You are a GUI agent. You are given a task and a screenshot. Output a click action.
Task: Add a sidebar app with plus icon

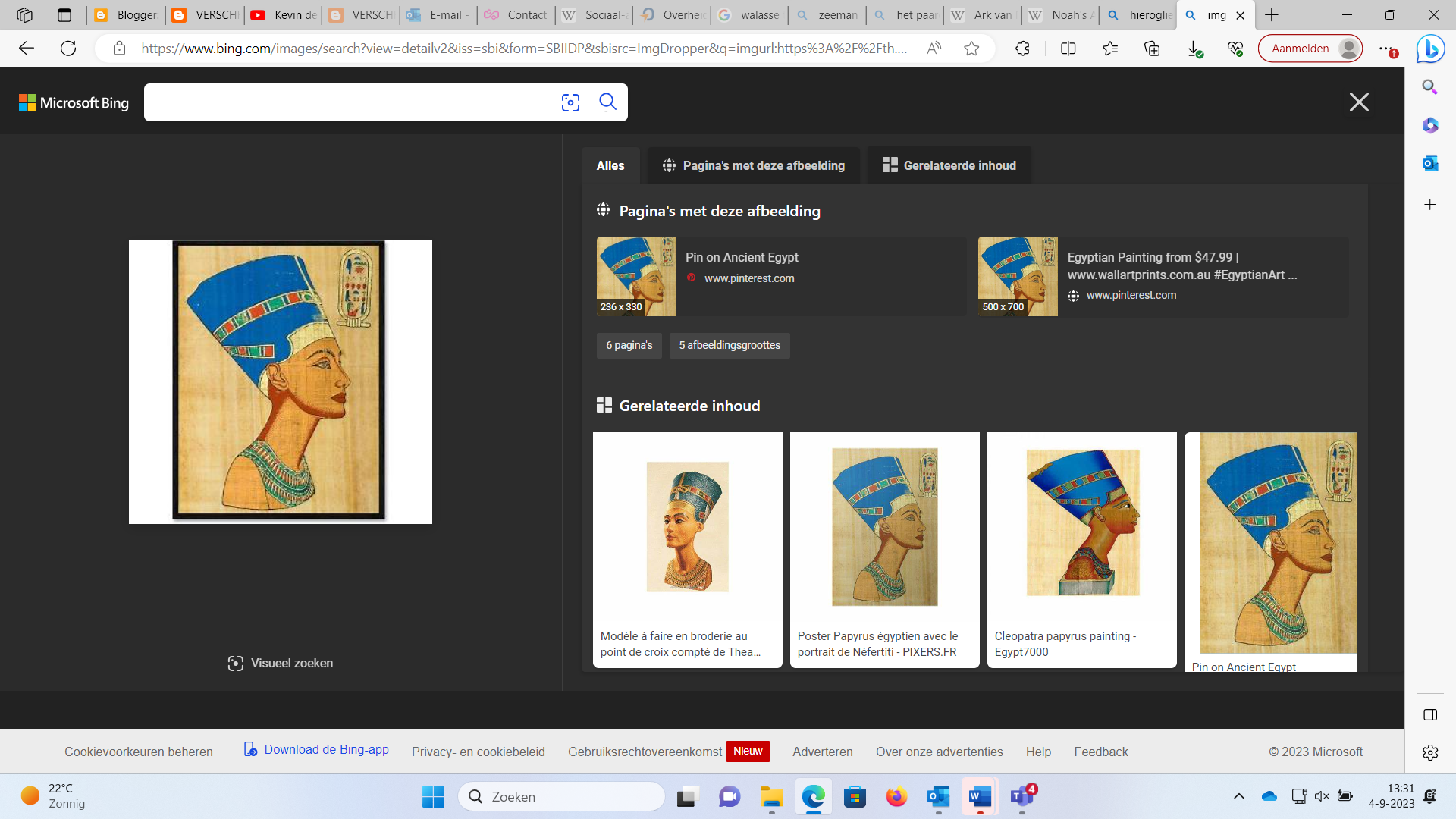tap(1430, 205)
